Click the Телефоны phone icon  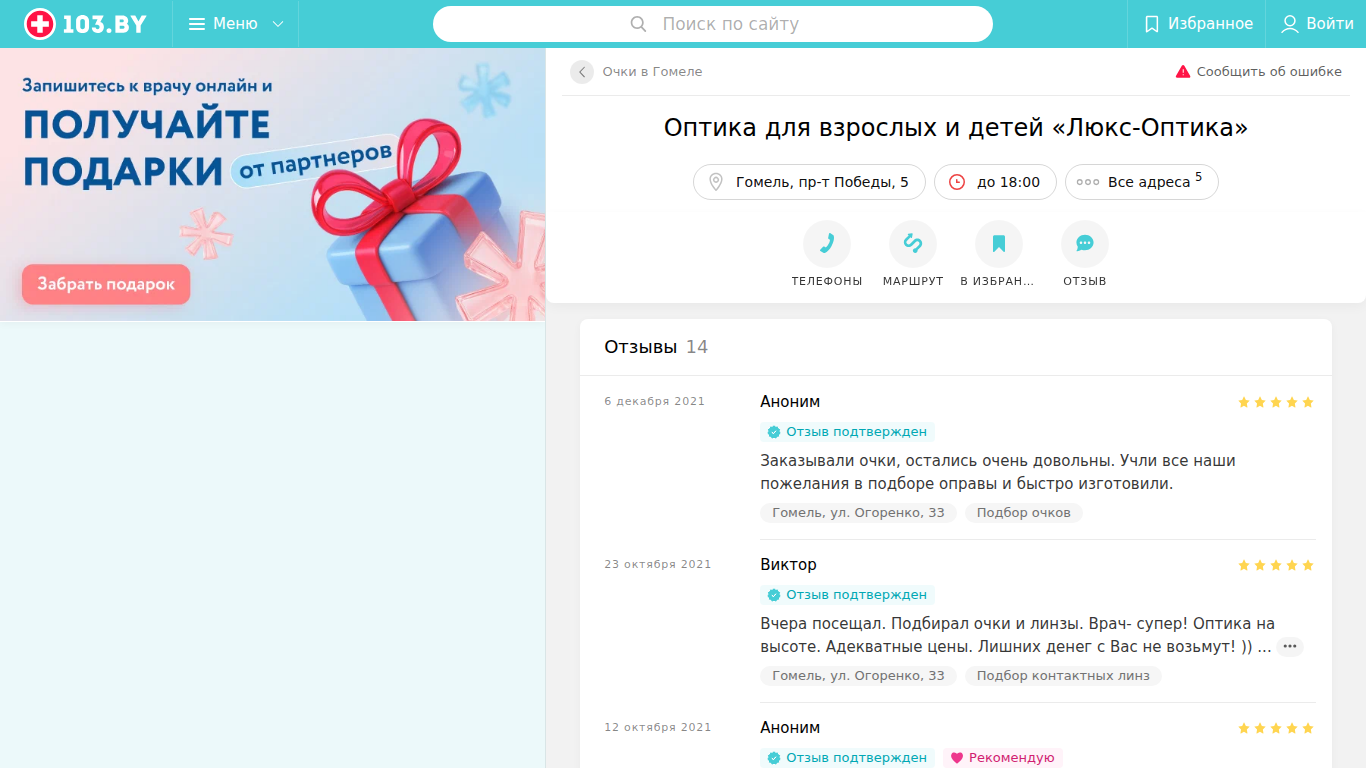click(x=827, y=244)
